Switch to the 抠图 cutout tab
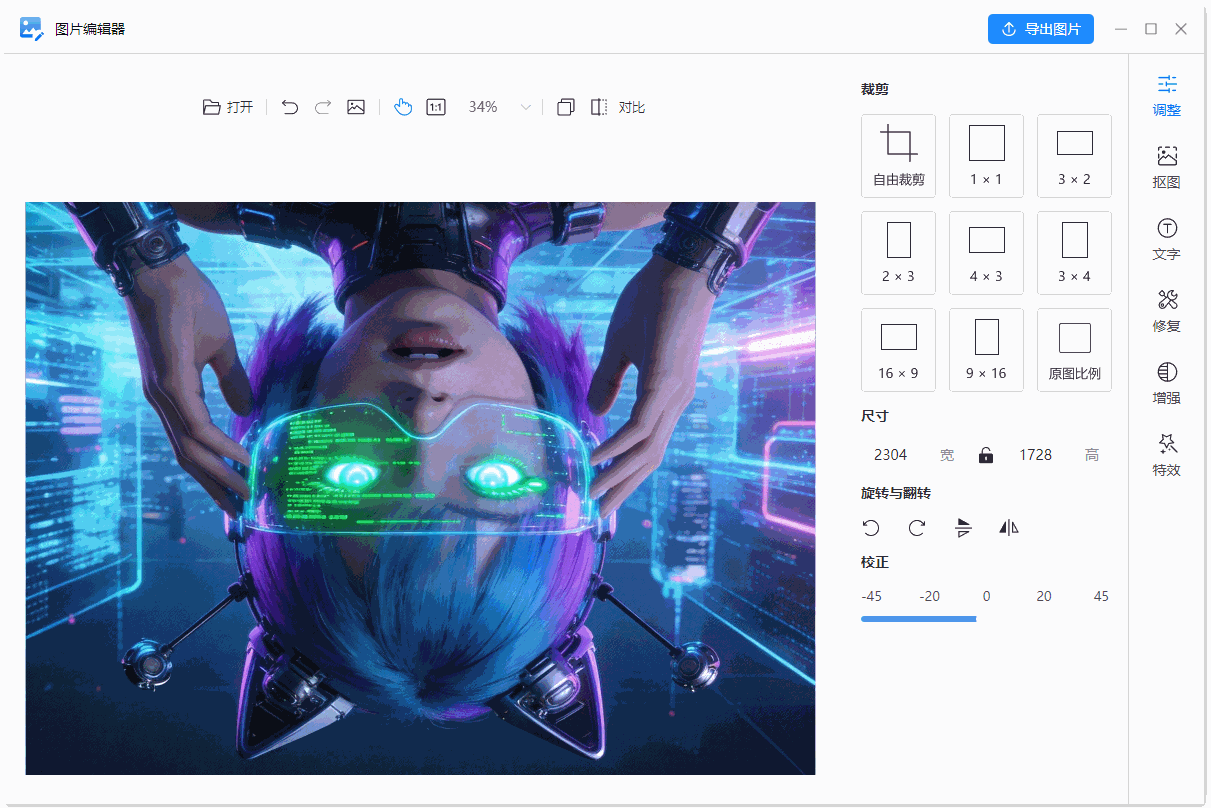 (x=1166, y=167)
